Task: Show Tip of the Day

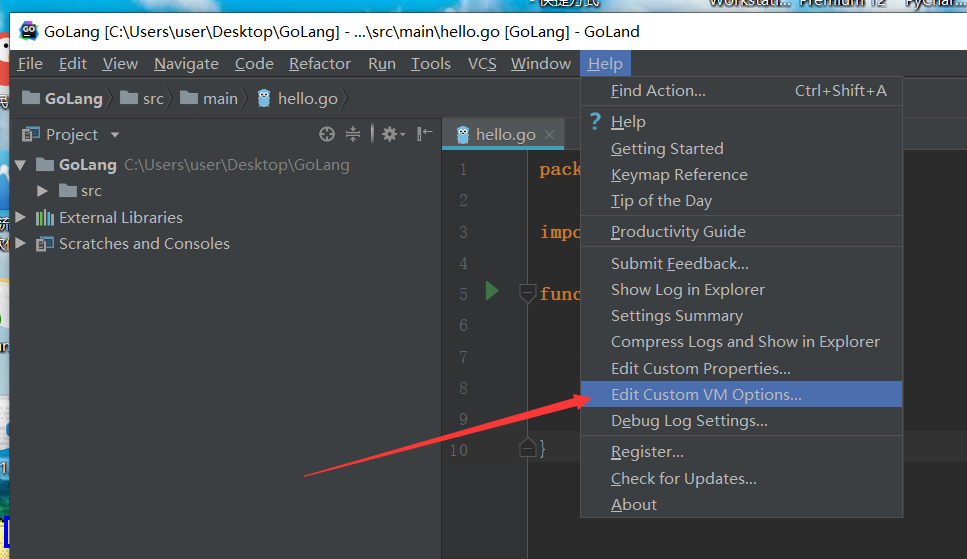Action: click(x=741, y=201)
